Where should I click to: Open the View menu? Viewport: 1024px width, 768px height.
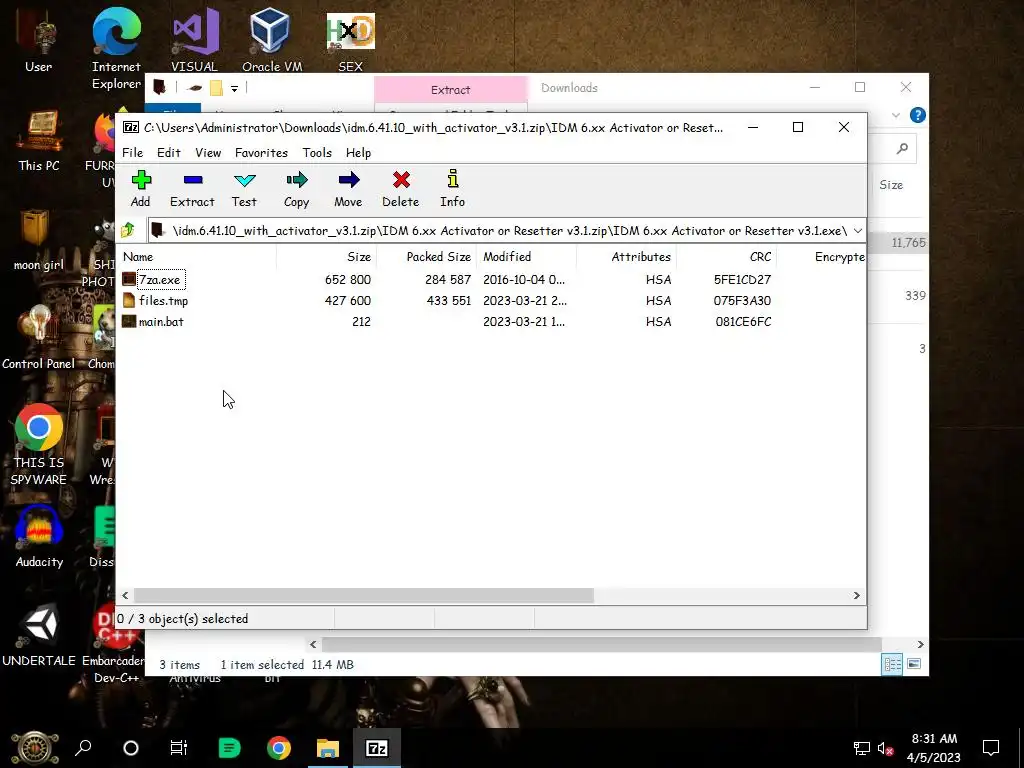pyautogui.click(x=208, y=153)
